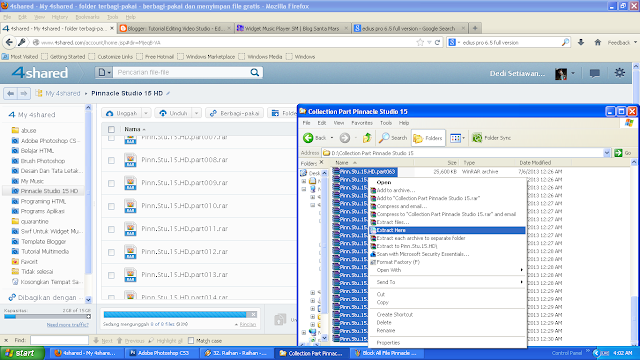Open the Explorer Back history dropdown arrow
Image resolution: width=640 pixels, height=360 pixels.
point(332,138)
